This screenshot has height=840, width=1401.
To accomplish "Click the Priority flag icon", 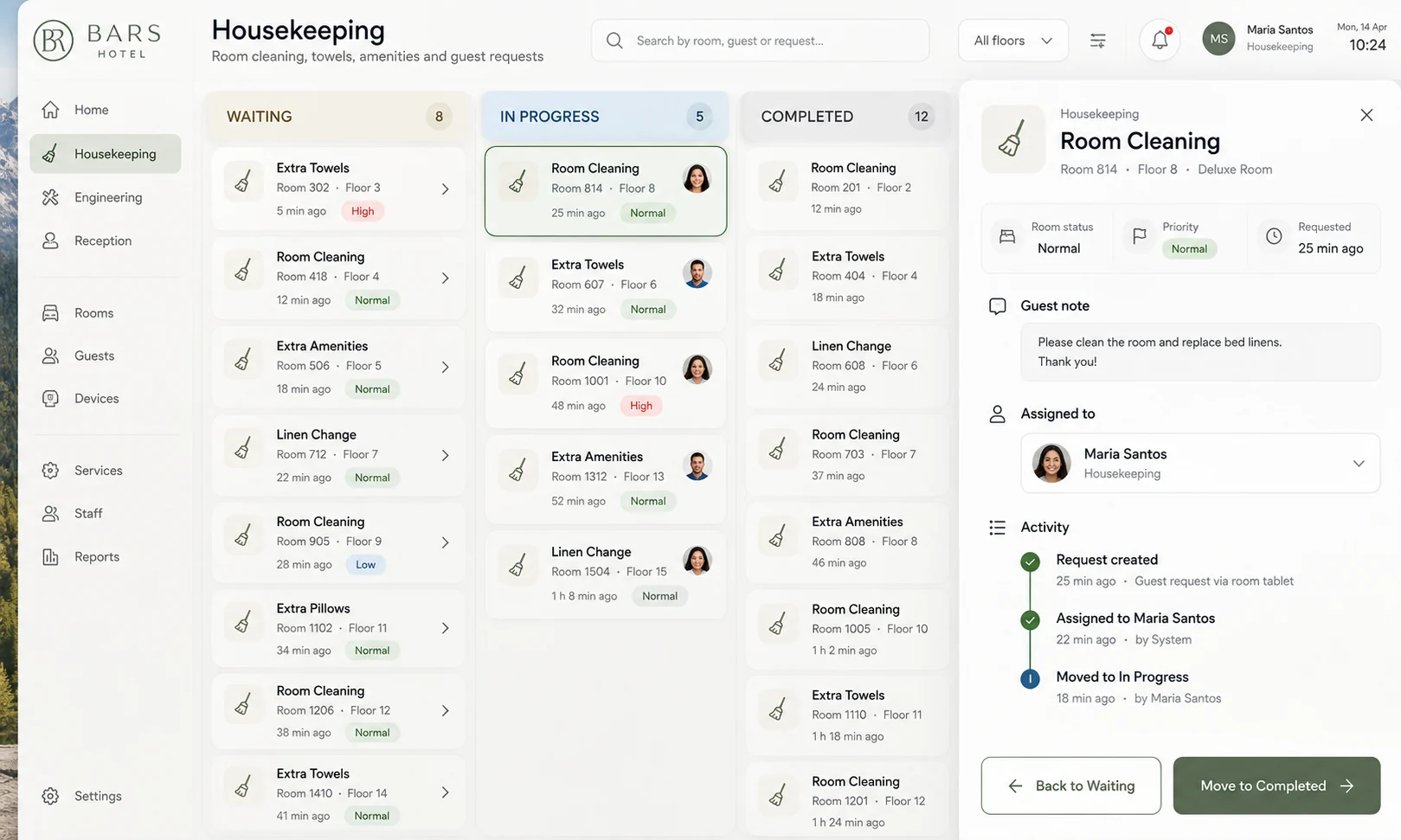I will 1140,236.
